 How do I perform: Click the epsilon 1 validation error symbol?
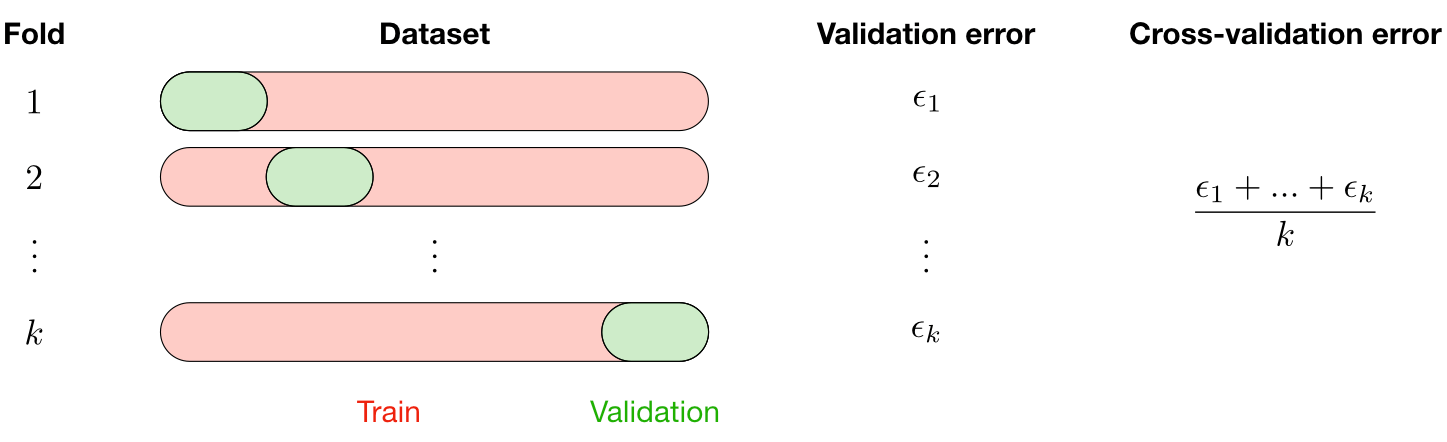[x=925, y=102]
